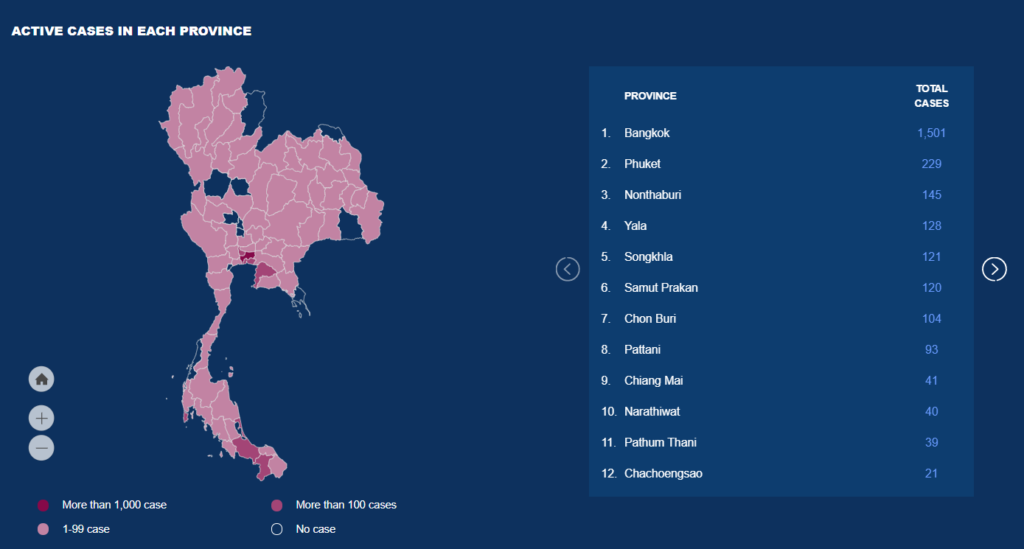Select Nonthaburi province entry
1024x549 pixels.
pyautogui.click(x=780, y=195)
